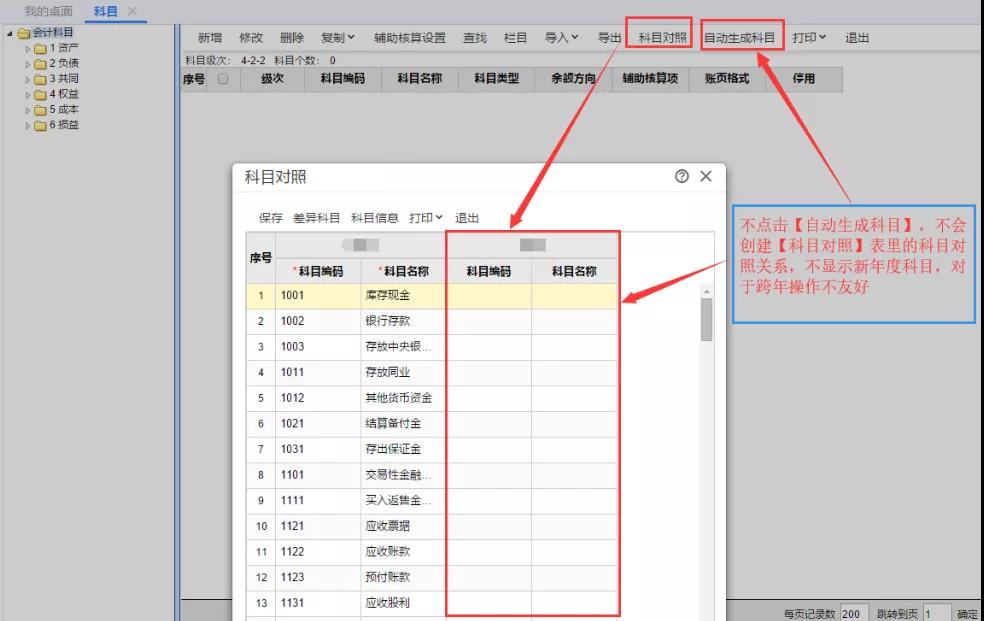Click scrollbar thumb in 科目对照 table
This screenshot has height=621, width=984.
[x=707, y=319]
